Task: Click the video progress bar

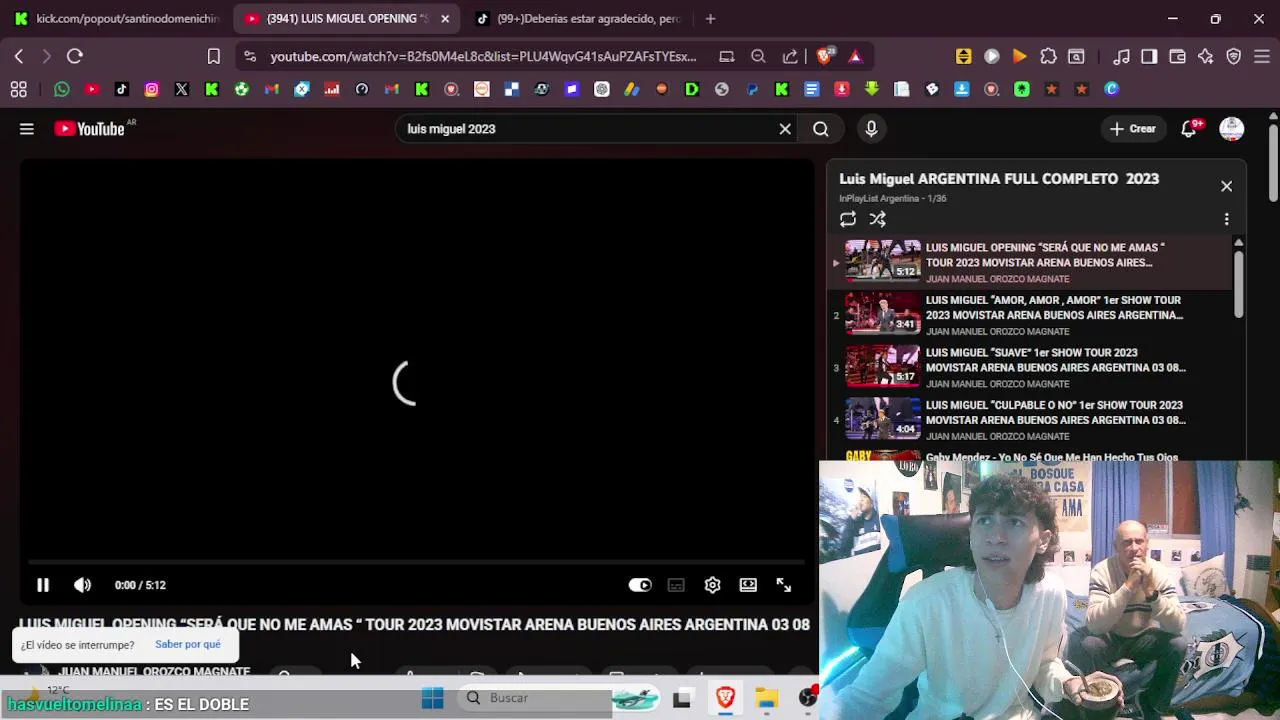Action: (x=416, y=563)
